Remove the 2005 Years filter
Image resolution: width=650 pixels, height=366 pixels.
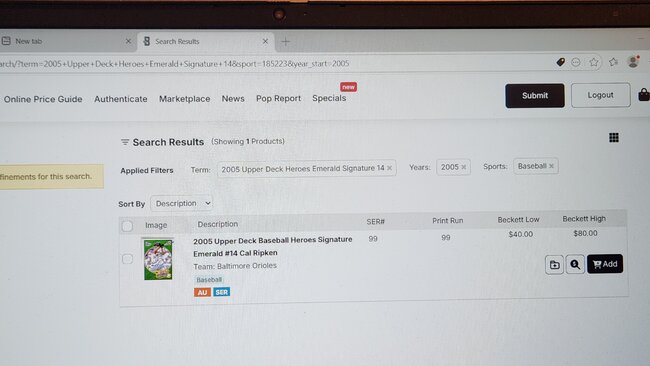tap(464, 167)
